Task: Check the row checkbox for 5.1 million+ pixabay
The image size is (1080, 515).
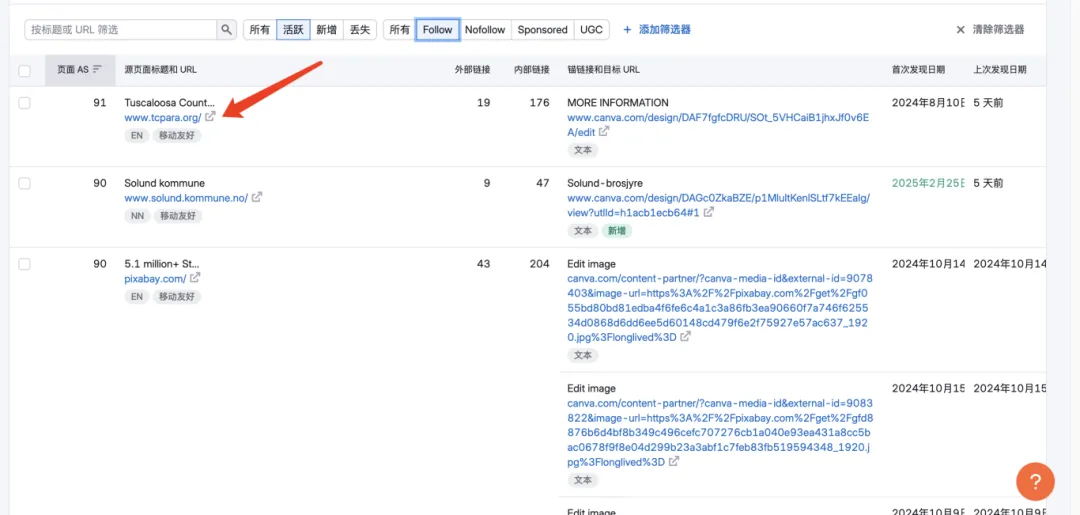Action: click(x=25, y=264)
